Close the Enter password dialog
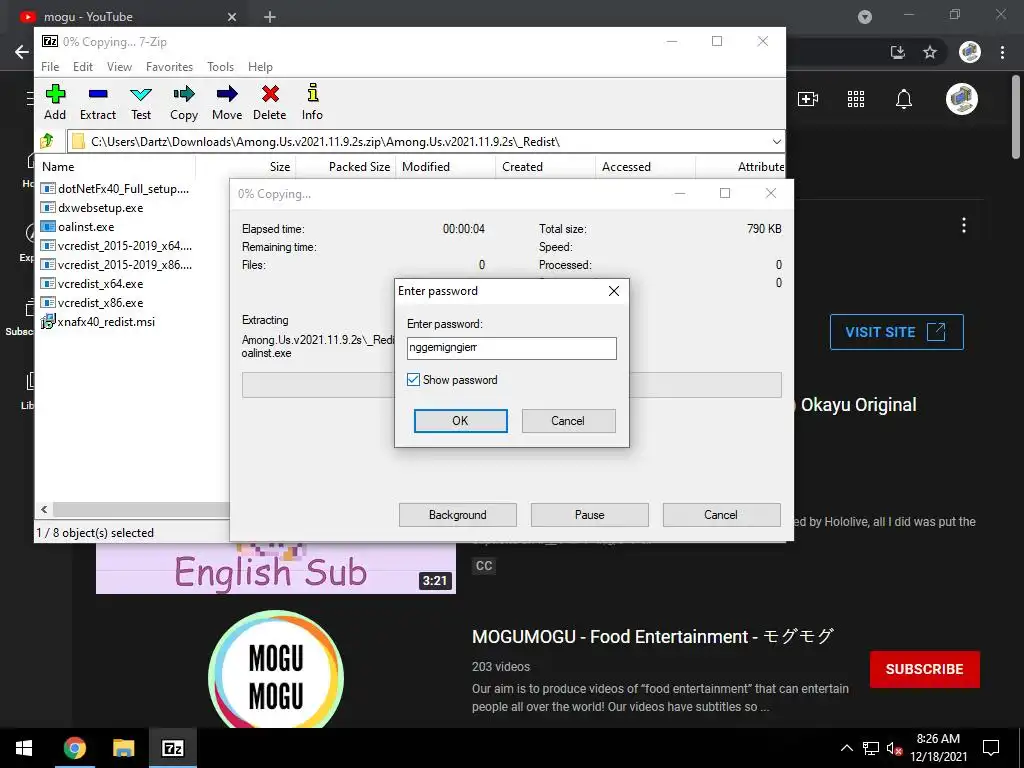The image size is (1024, 768). (614, 291)
